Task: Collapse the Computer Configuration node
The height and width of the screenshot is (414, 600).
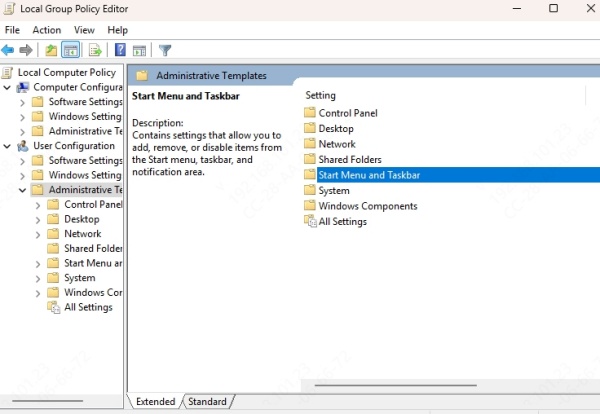Action: tap(7, 88)
